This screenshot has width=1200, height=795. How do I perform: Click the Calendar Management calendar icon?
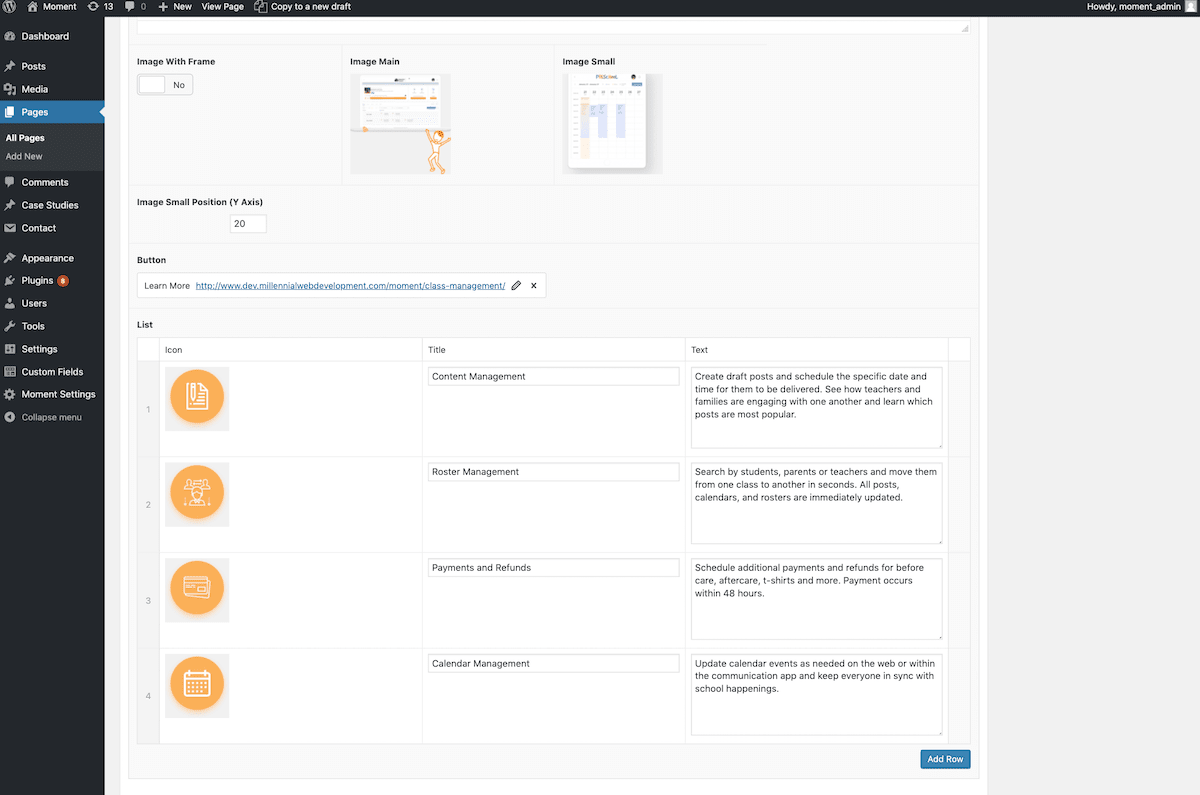point(197,685)
